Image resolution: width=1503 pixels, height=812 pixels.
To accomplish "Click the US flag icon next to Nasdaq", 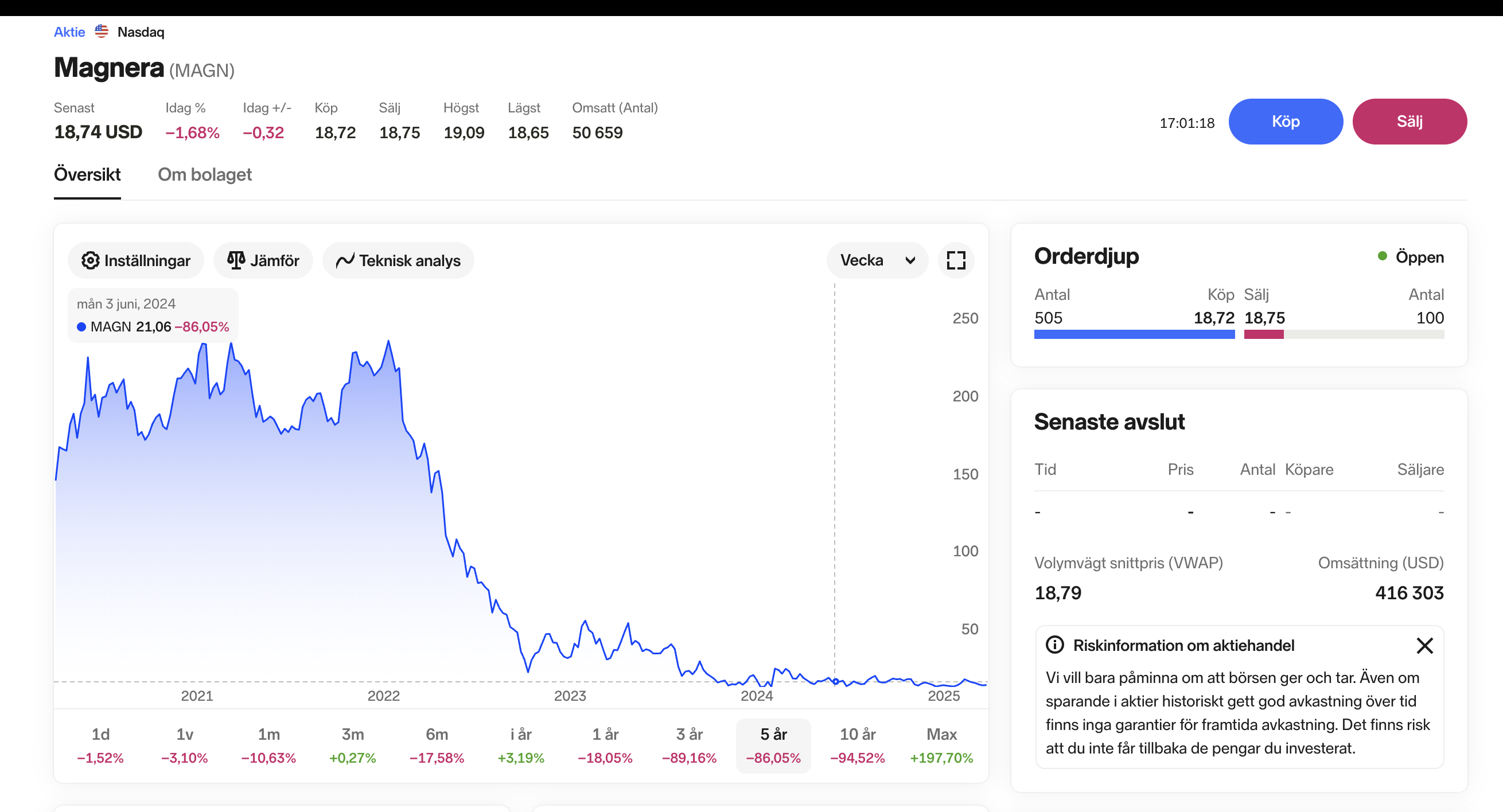I will 102,32.
